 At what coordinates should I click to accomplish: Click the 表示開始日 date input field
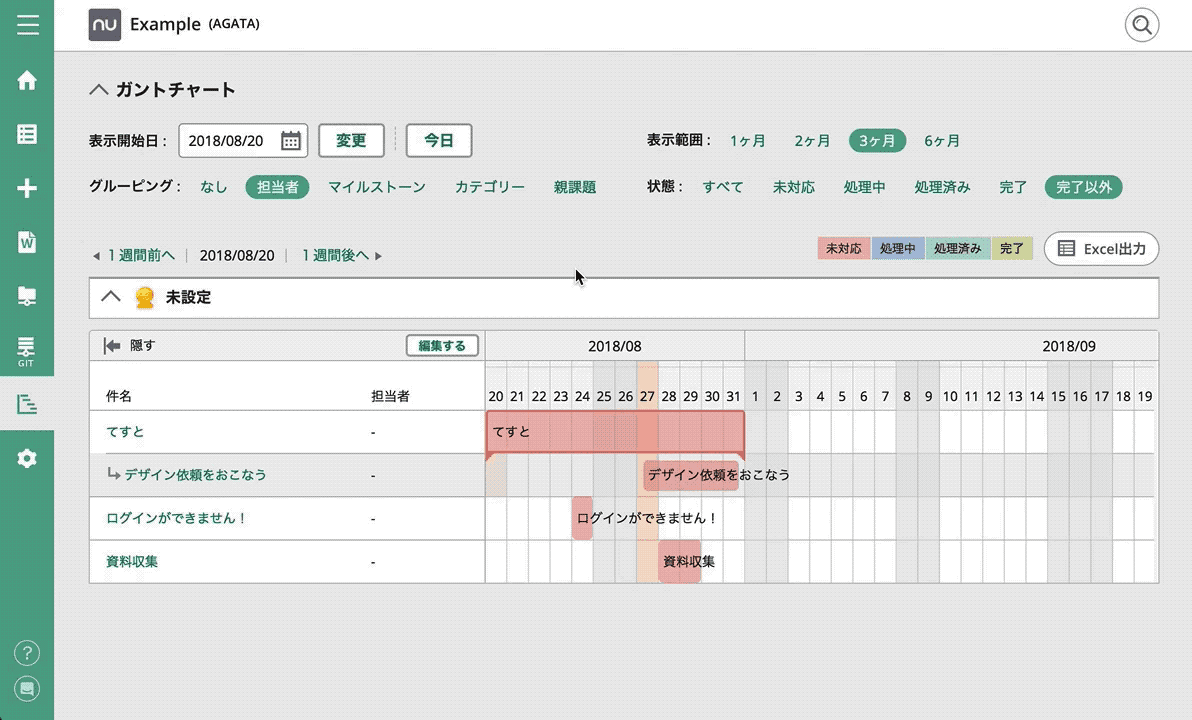228,141
